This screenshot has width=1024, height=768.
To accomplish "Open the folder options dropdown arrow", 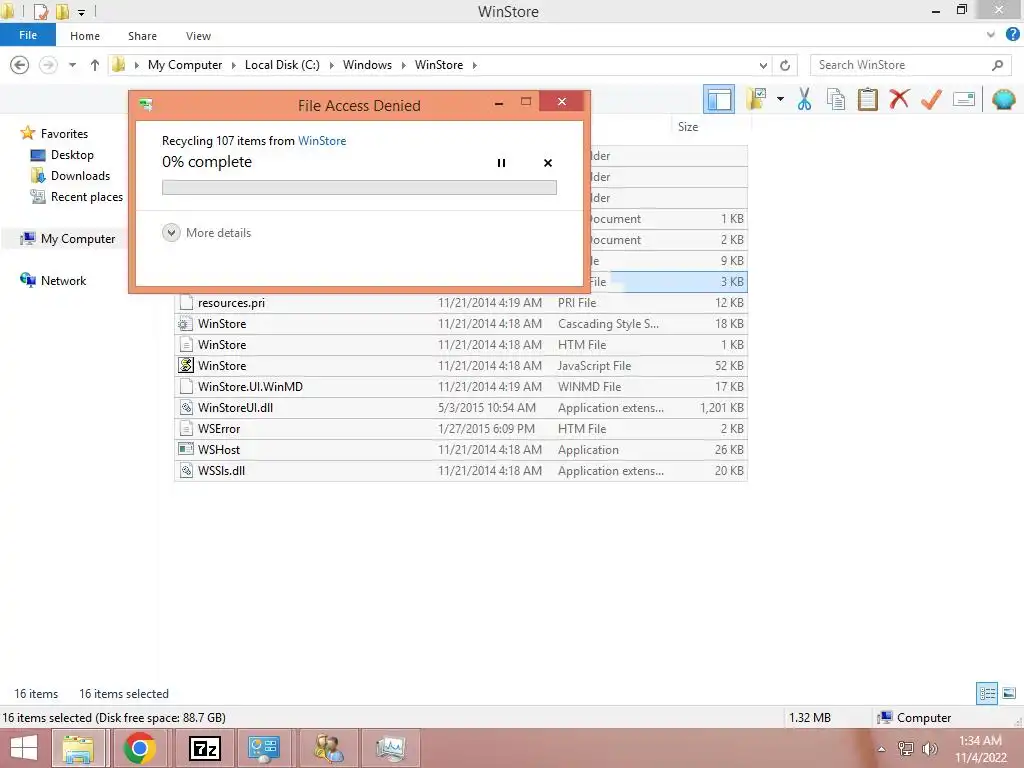I will pos(780,100).
